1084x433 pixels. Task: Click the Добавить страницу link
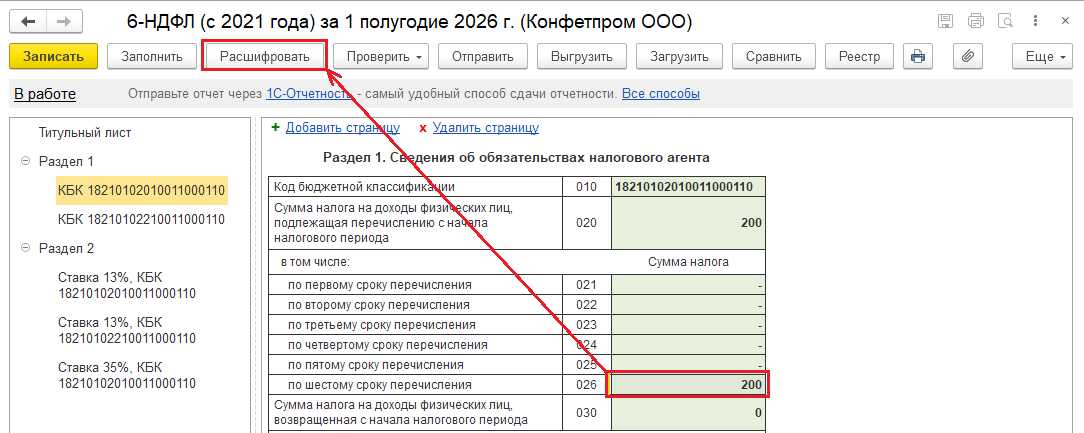coord(343,127)
